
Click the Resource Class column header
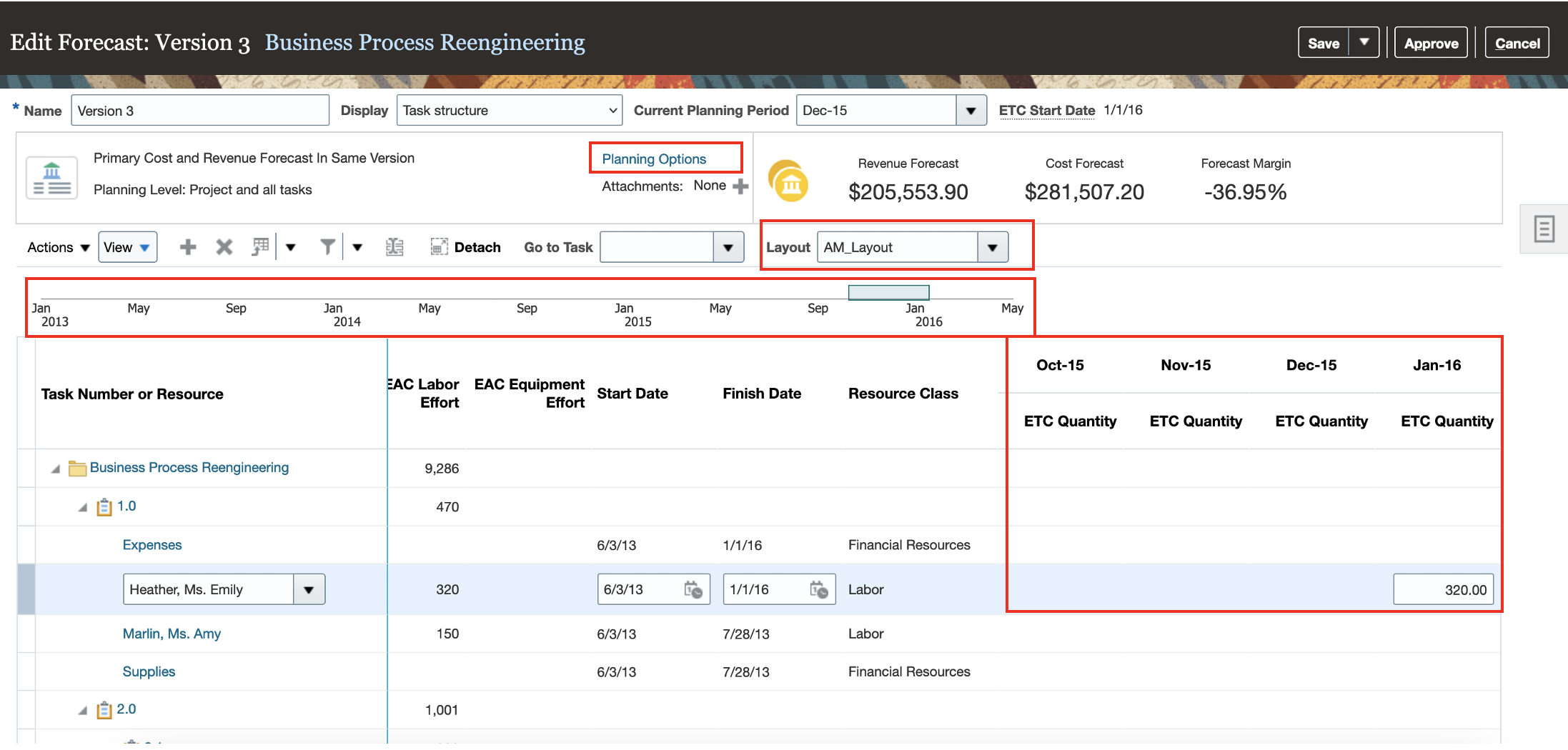pos(903,394)
